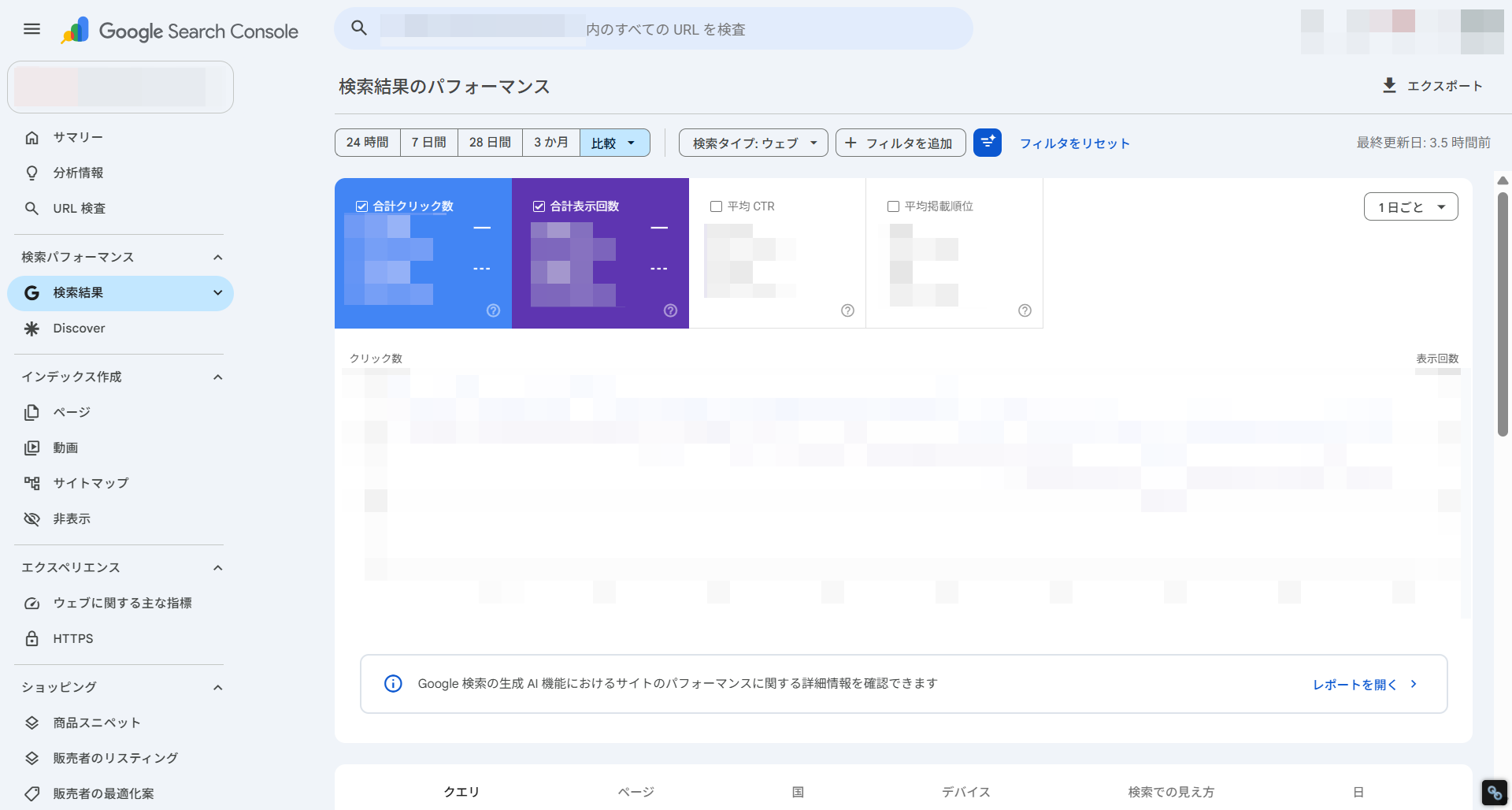Image resolution: width=1512 pixels, height=810 pixels.
Task: Switch to 日 tab
Action: [1358, 792]
